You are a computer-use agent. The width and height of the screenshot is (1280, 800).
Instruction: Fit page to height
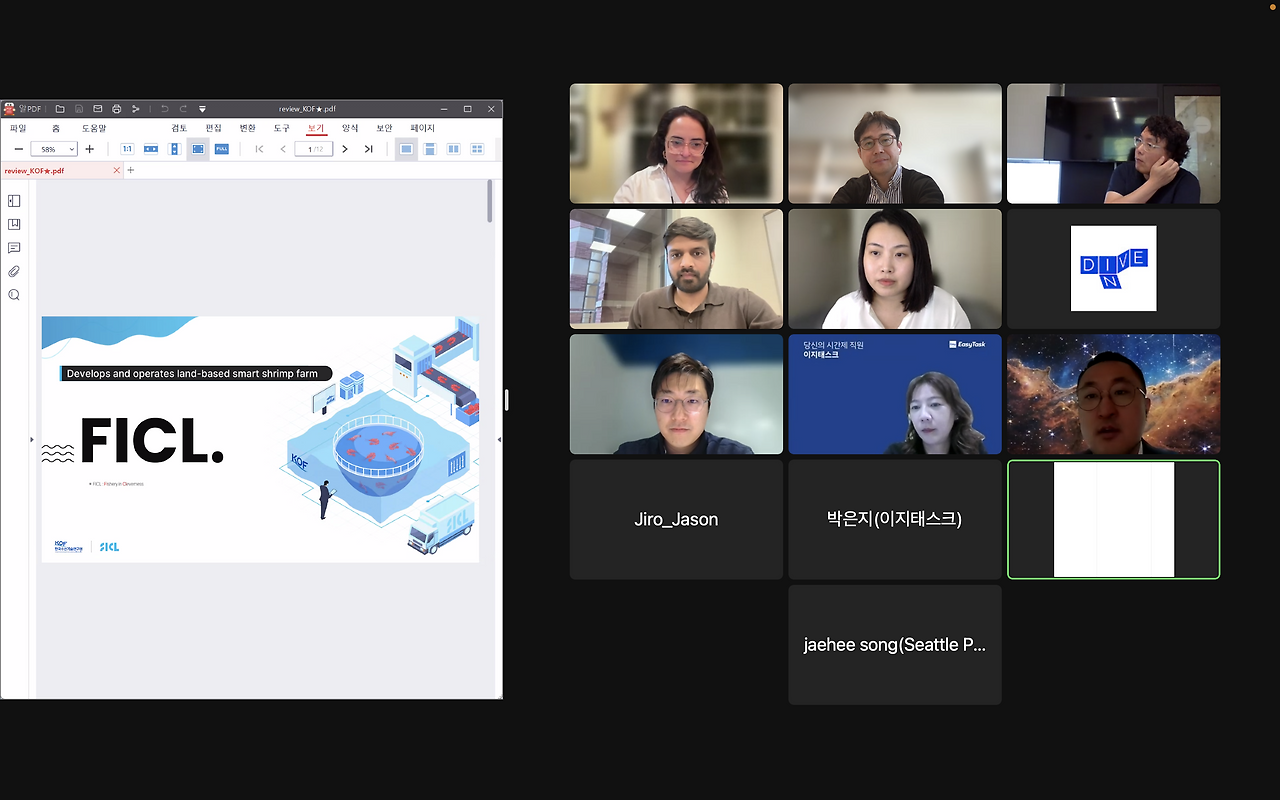pos(174,149)
